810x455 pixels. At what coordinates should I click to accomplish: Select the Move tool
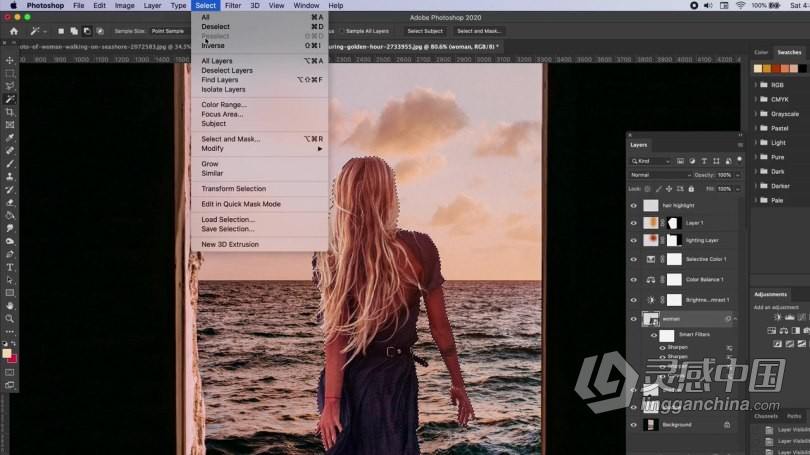point(10,61)
